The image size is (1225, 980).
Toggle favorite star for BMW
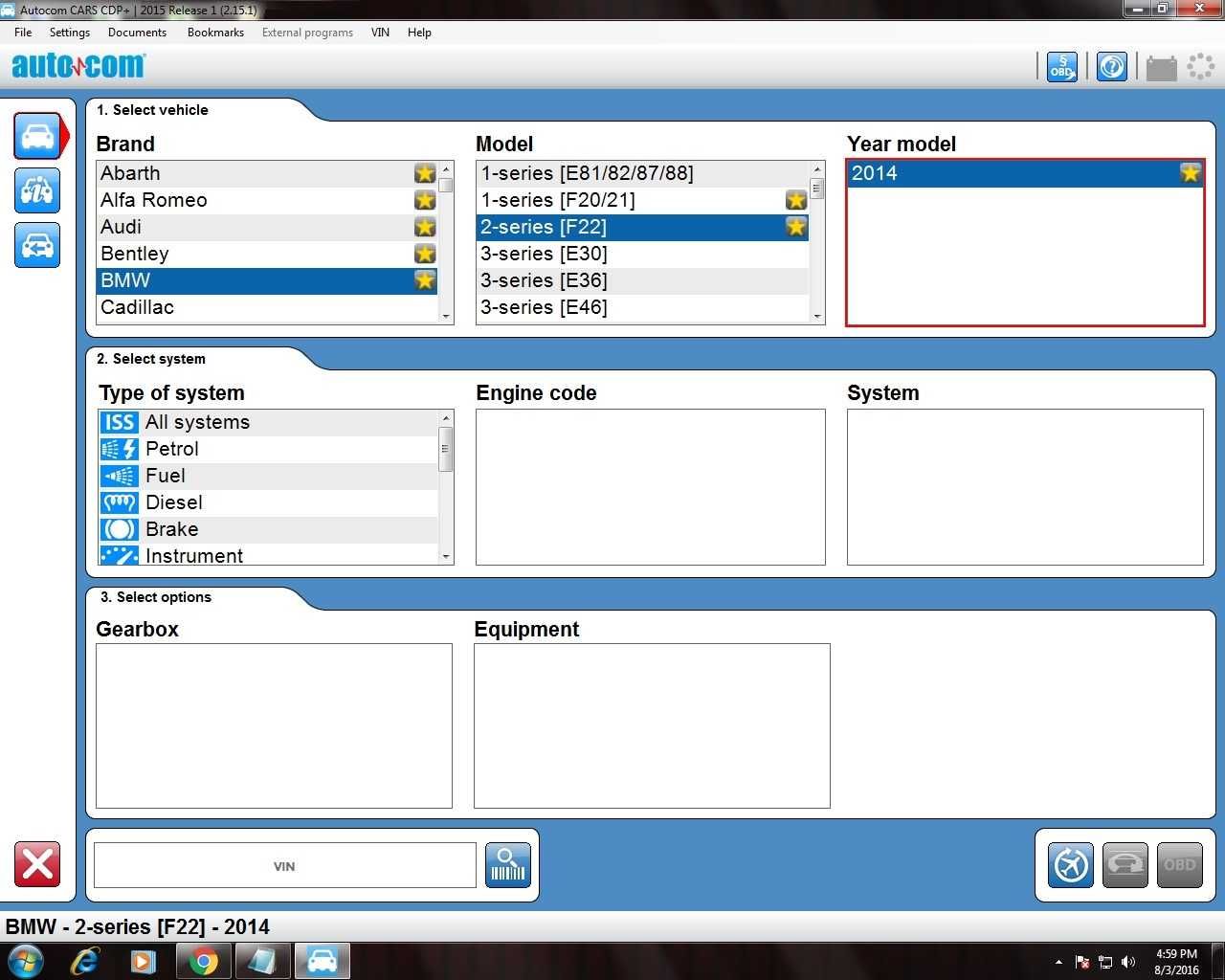click(425, 280)
